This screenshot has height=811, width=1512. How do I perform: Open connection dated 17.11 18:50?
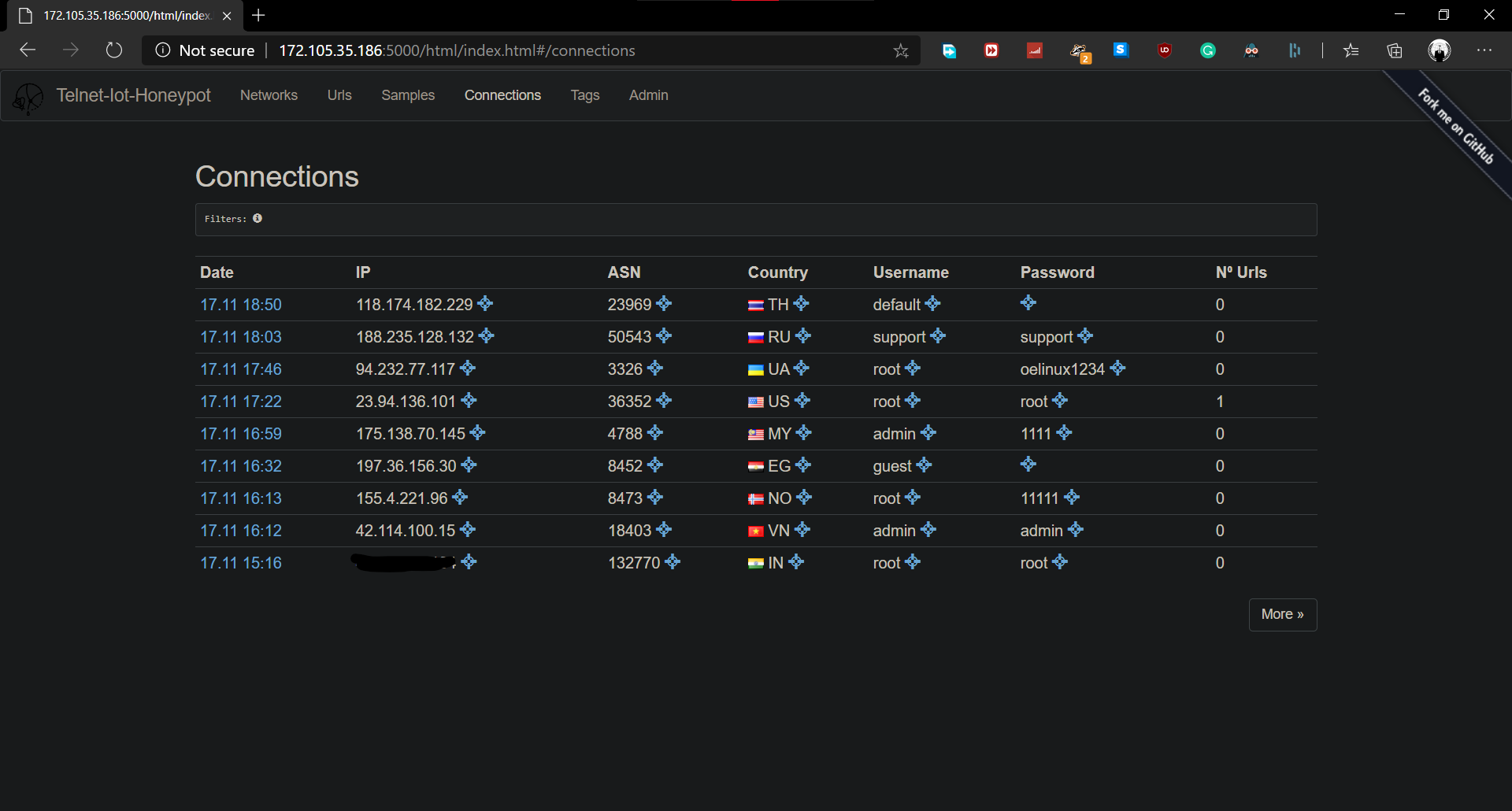[x=240, y=305]
